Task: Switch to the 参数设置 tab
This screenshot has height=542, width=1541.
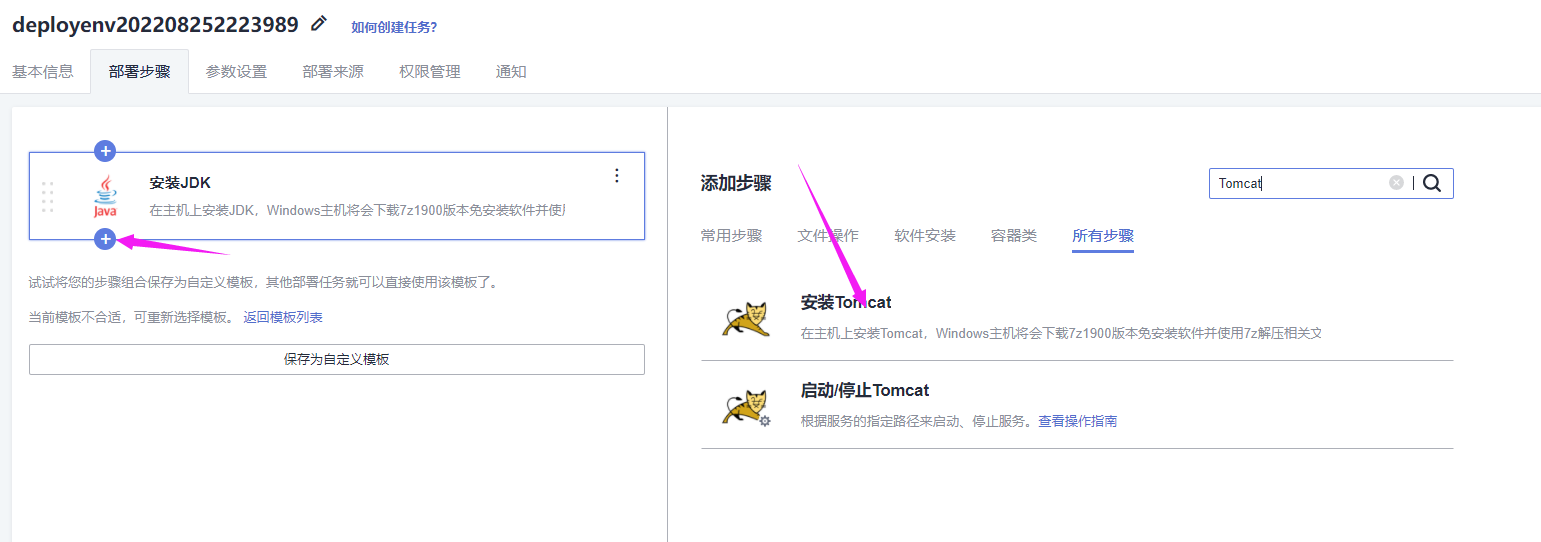Action: point(237,72)
